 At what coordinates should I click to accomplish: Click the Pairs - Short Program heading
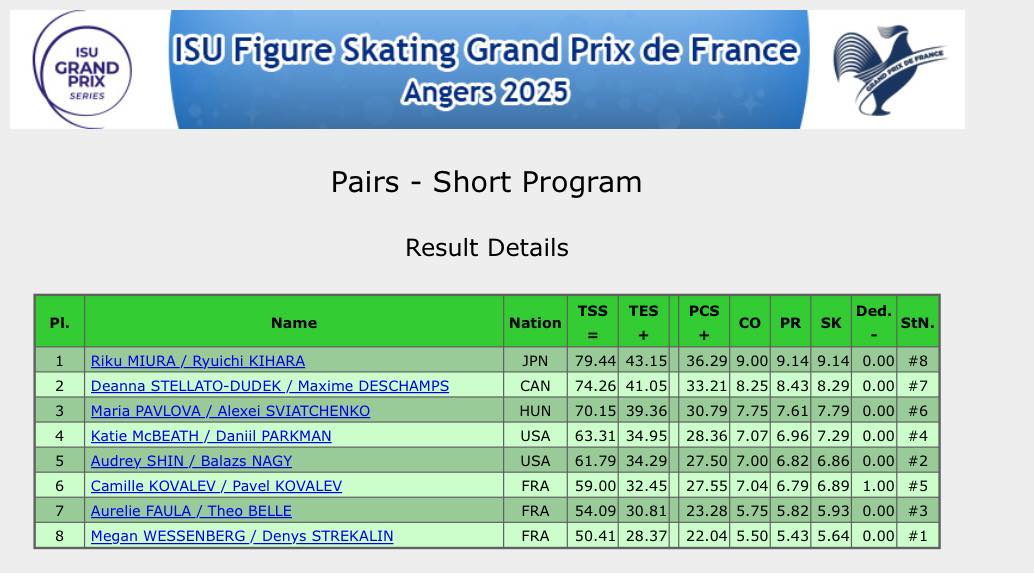[486, 182]
